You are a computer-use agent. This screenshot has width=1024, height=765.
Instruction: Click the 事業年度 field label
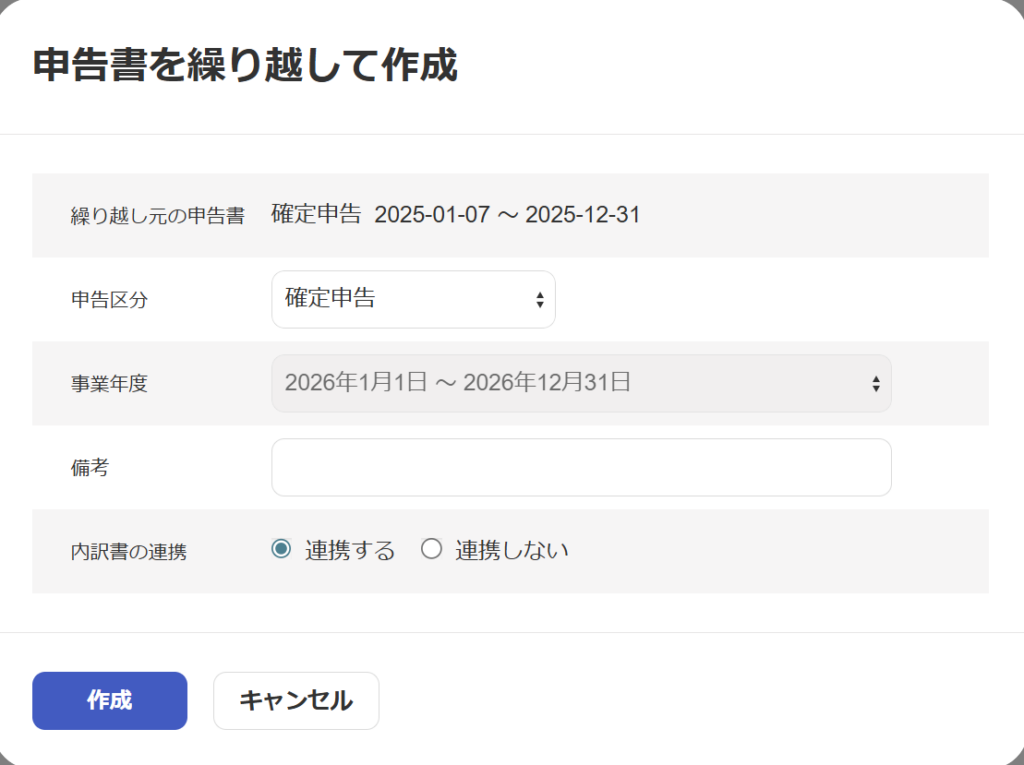tap(109, 384)
